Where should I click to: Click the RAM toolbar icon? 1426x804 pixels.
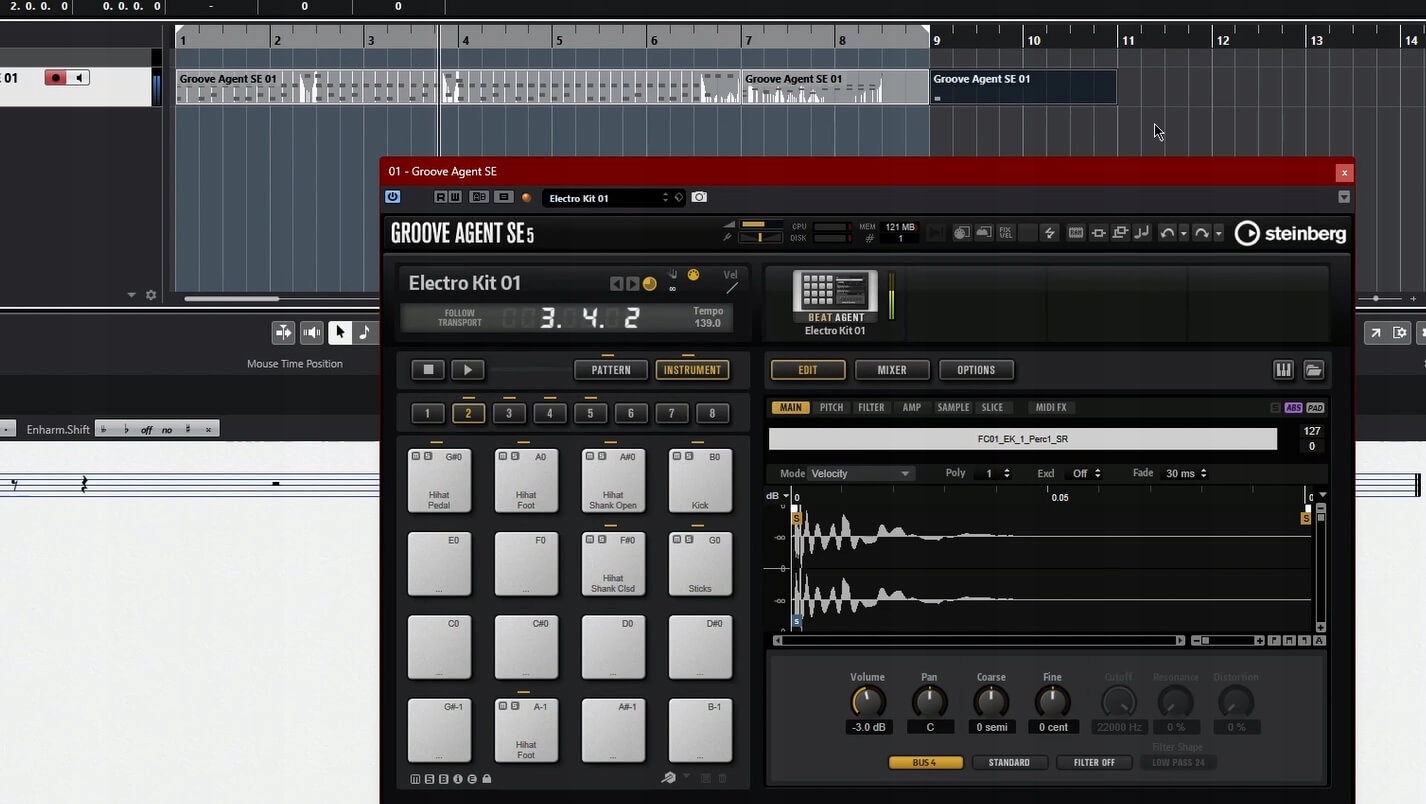[x=1076, y=233]
